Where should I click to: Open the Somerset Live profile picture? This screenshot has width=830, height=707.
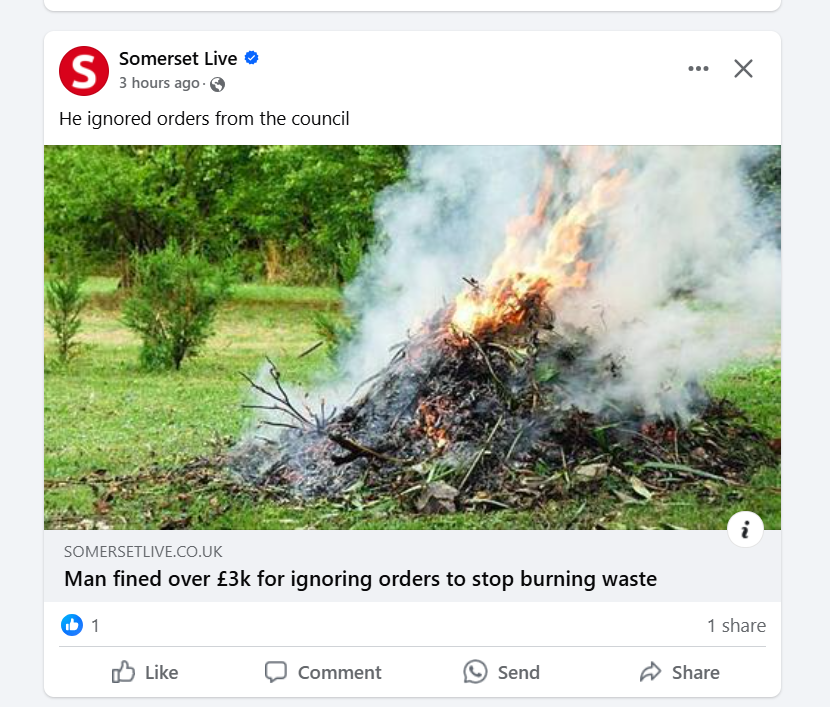[84, 70]
